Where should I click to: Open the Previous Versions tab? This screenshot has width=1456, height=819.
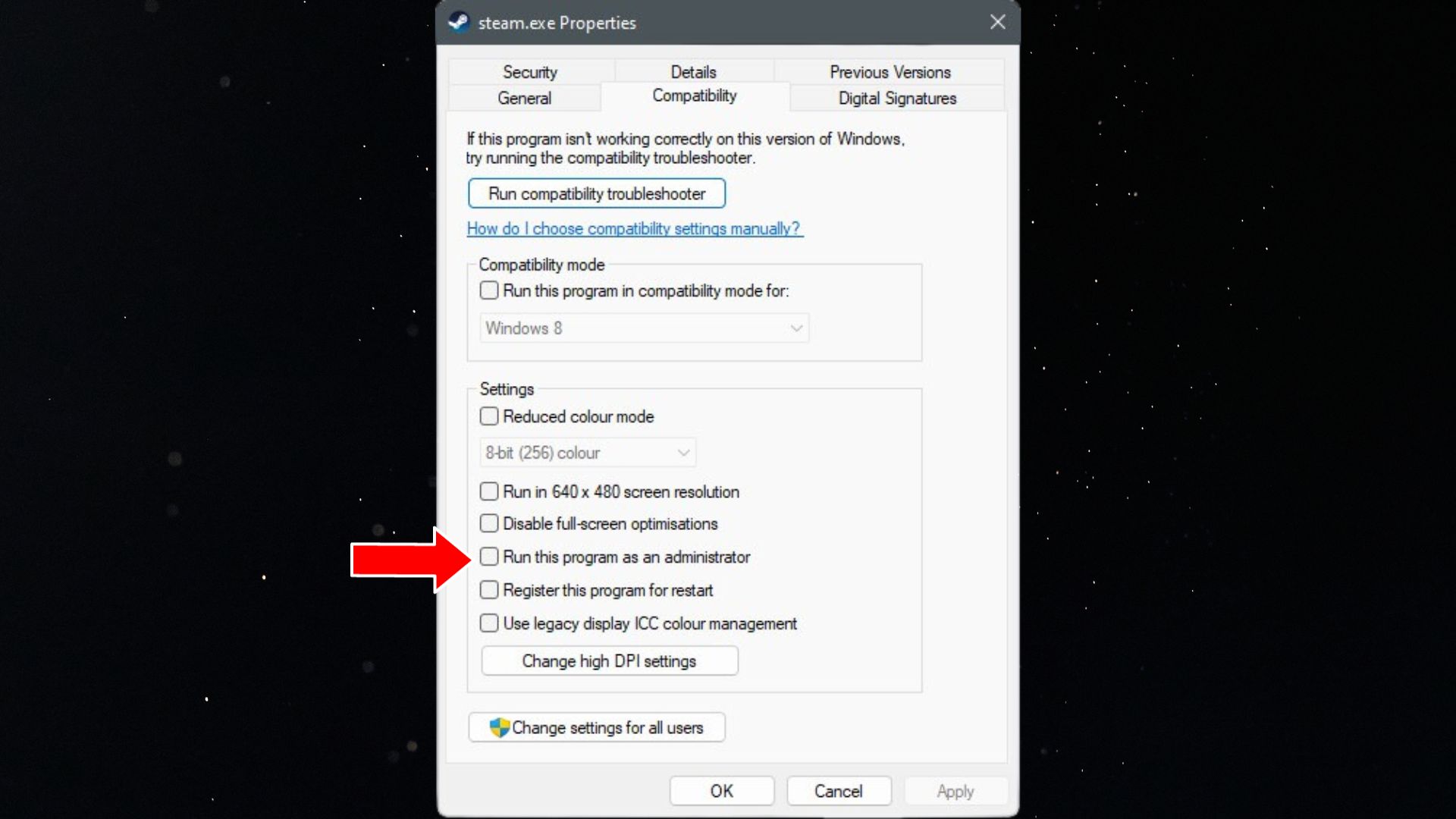pos(890,72)
